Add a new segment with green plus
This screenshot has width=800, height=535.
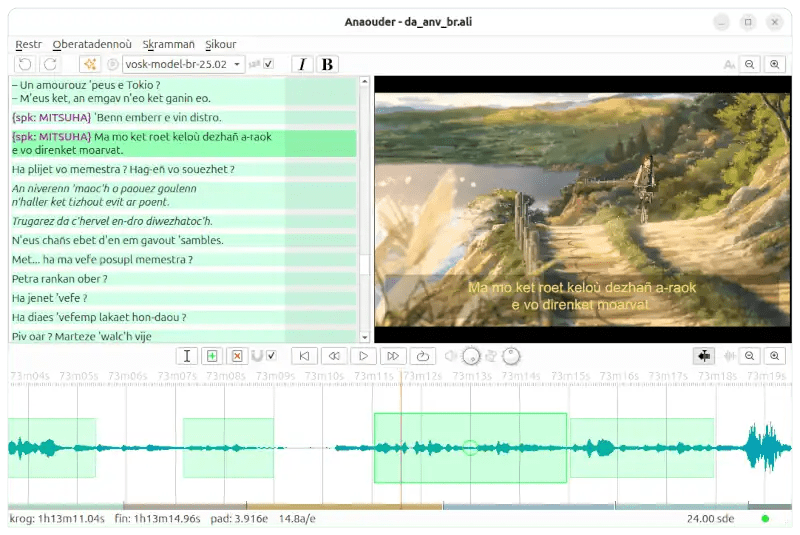pos(211,356)
